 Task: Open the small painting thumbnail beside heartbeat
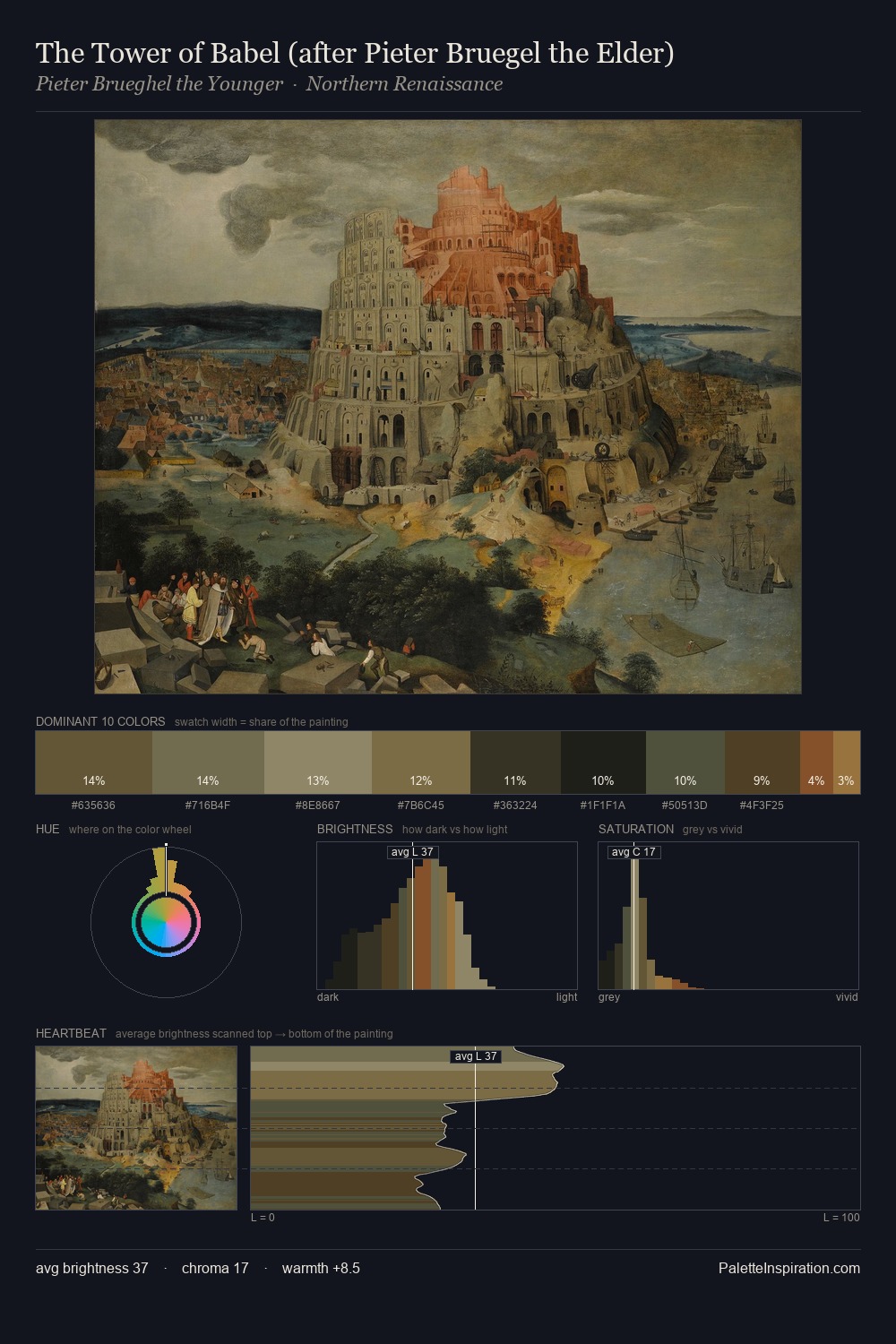[136, 1128]
